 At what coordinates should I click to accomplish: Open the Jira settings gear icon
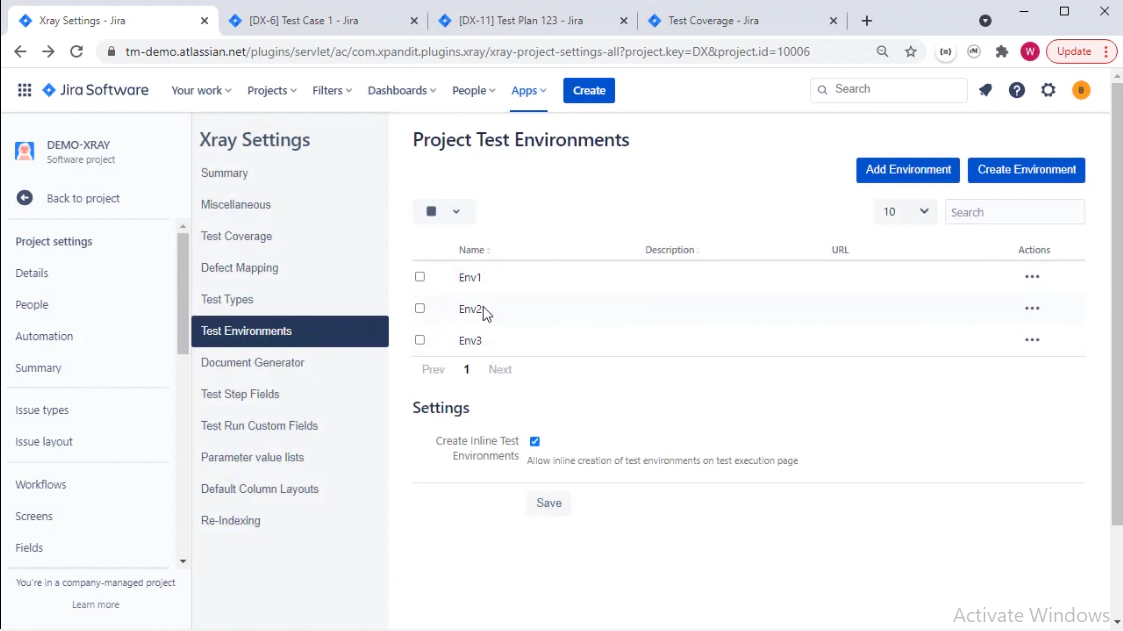pyautogui.click(x=1048, y=90)
